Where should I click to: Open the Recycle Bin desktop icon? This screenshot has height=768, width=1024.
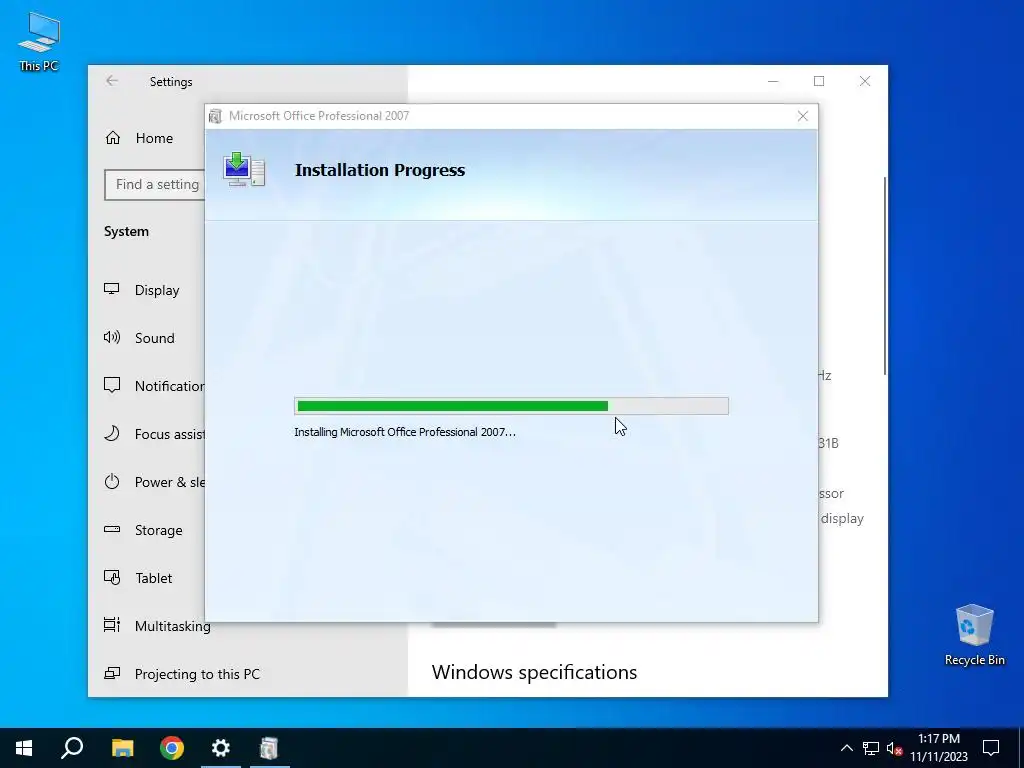tap(974, 635)
